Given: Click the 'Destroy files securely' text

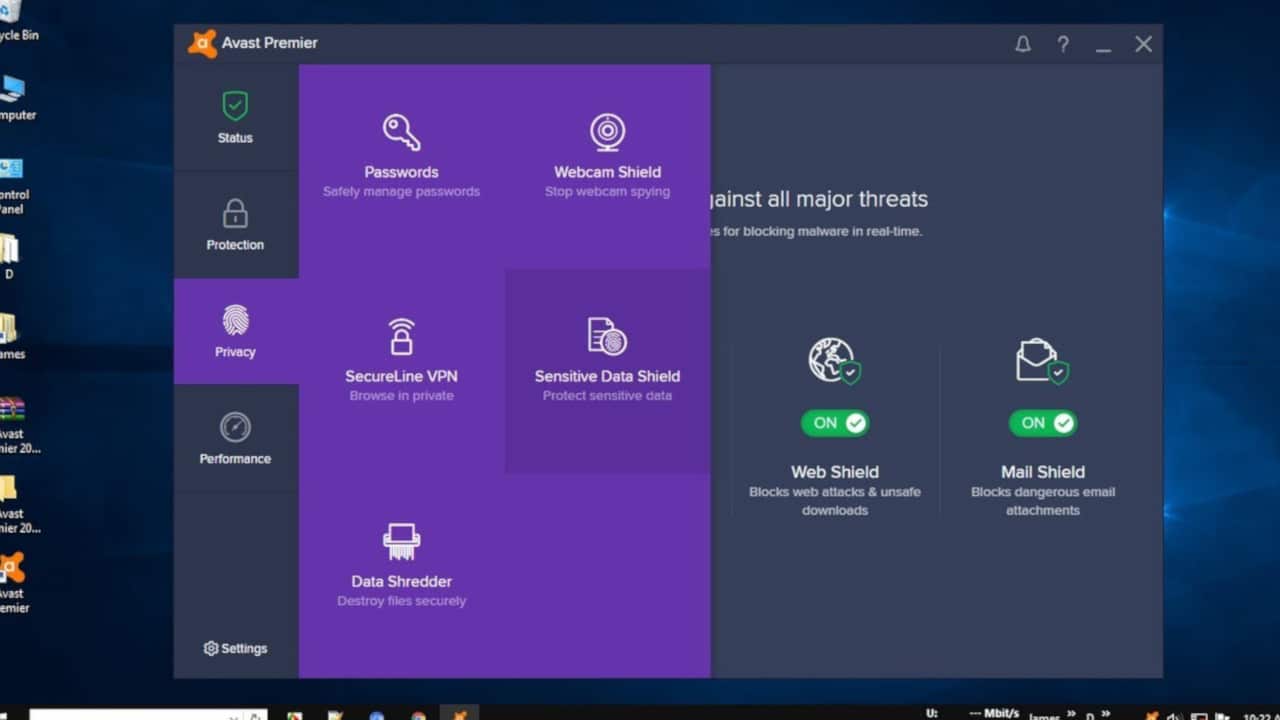Looking at the screenshot, I should 401,601.
